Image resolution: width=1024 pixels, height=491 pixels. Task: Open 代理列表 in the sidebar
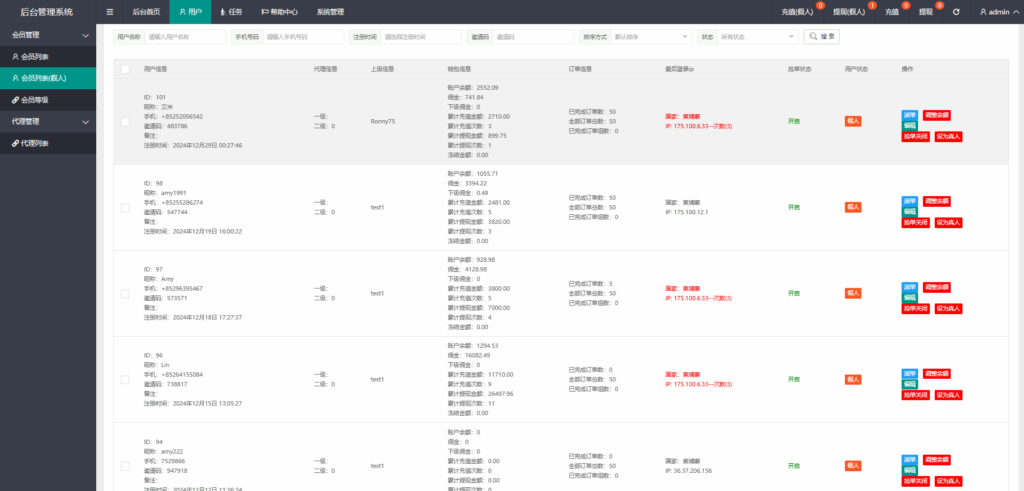(x=35, y=144)
